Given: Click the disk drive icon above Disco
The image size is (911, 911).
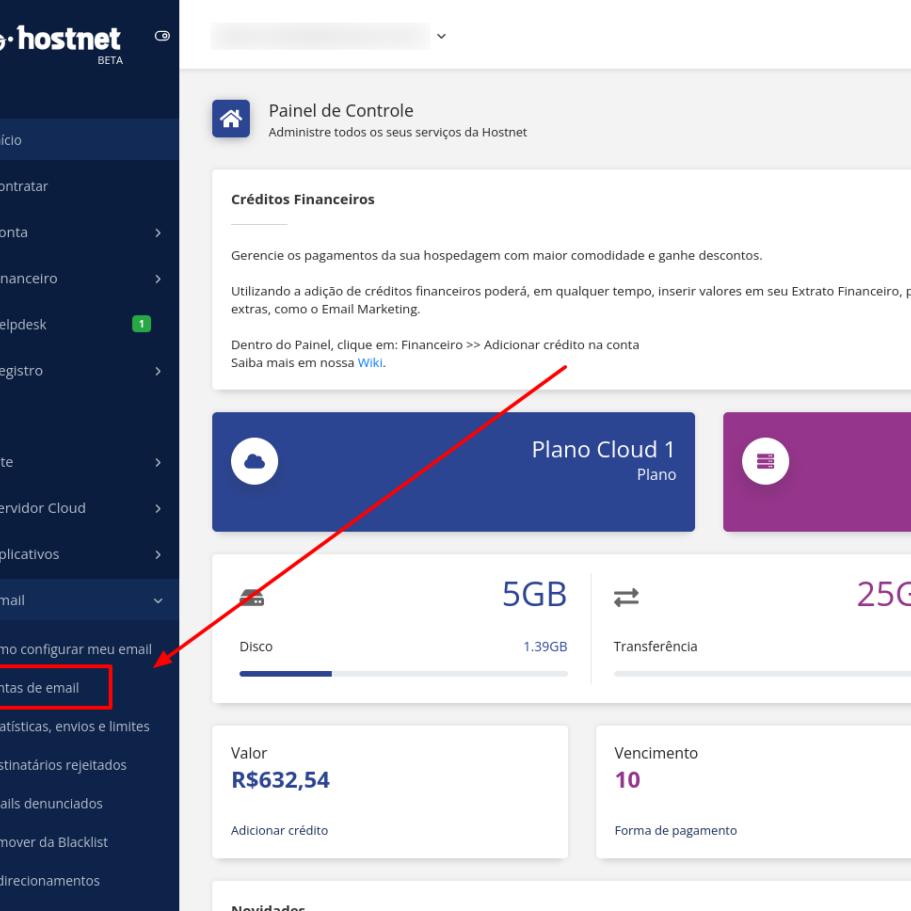Looking at the screenshot, I should [252, 598].
